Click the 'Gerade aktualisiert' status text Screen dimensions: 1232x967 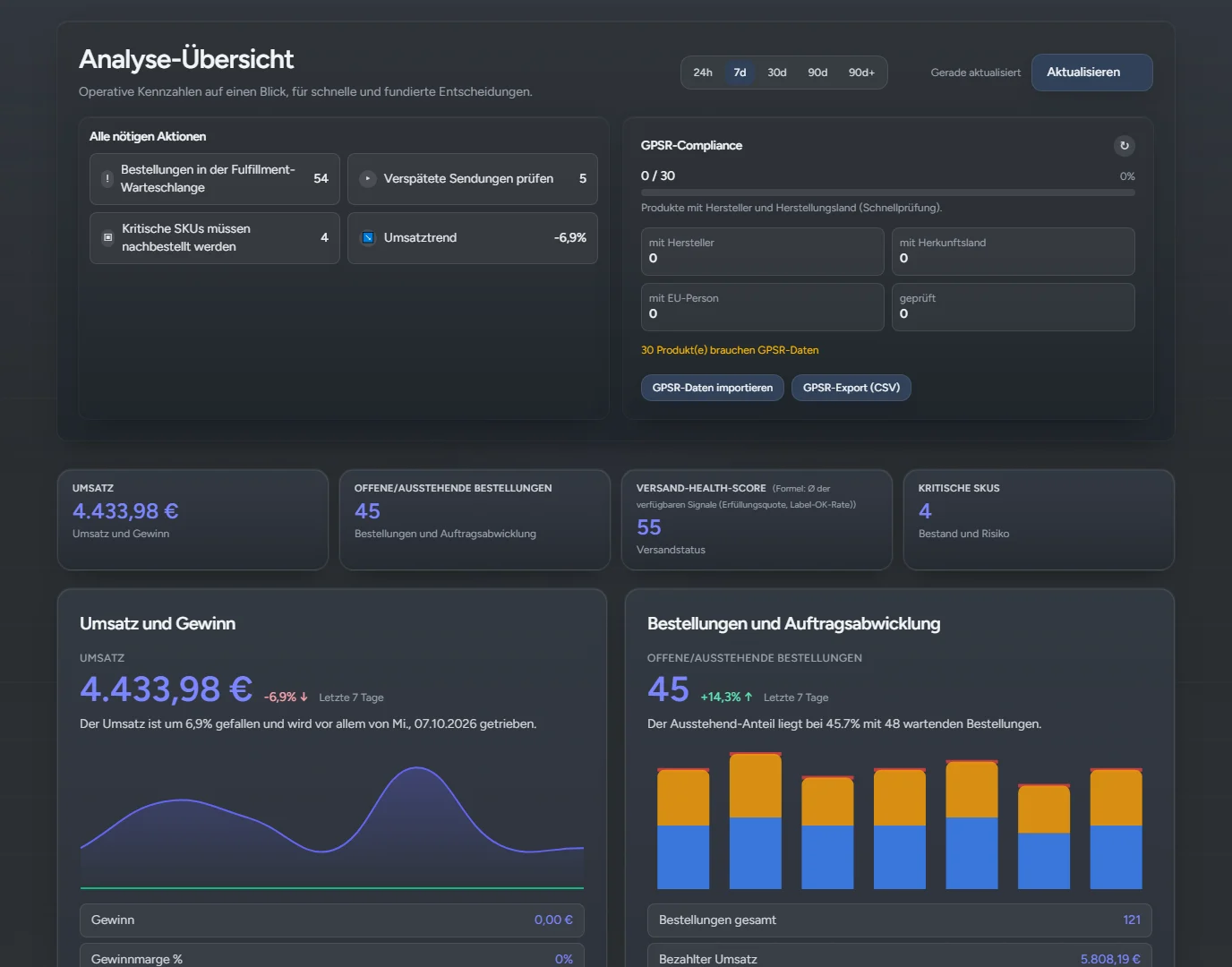(976, 73)
